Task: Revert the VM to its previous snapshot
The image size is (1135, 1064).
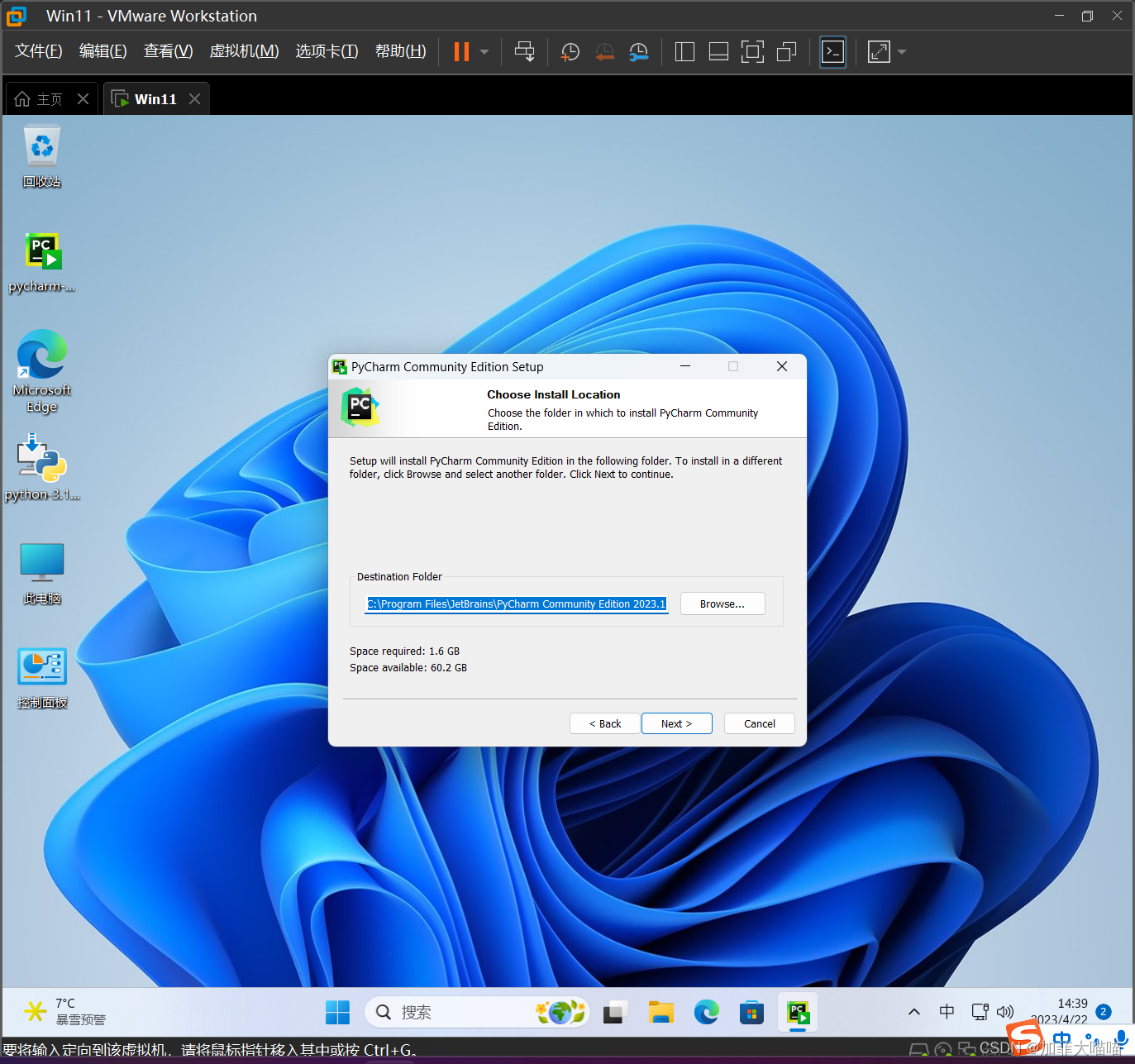Action: click(604, 52)
